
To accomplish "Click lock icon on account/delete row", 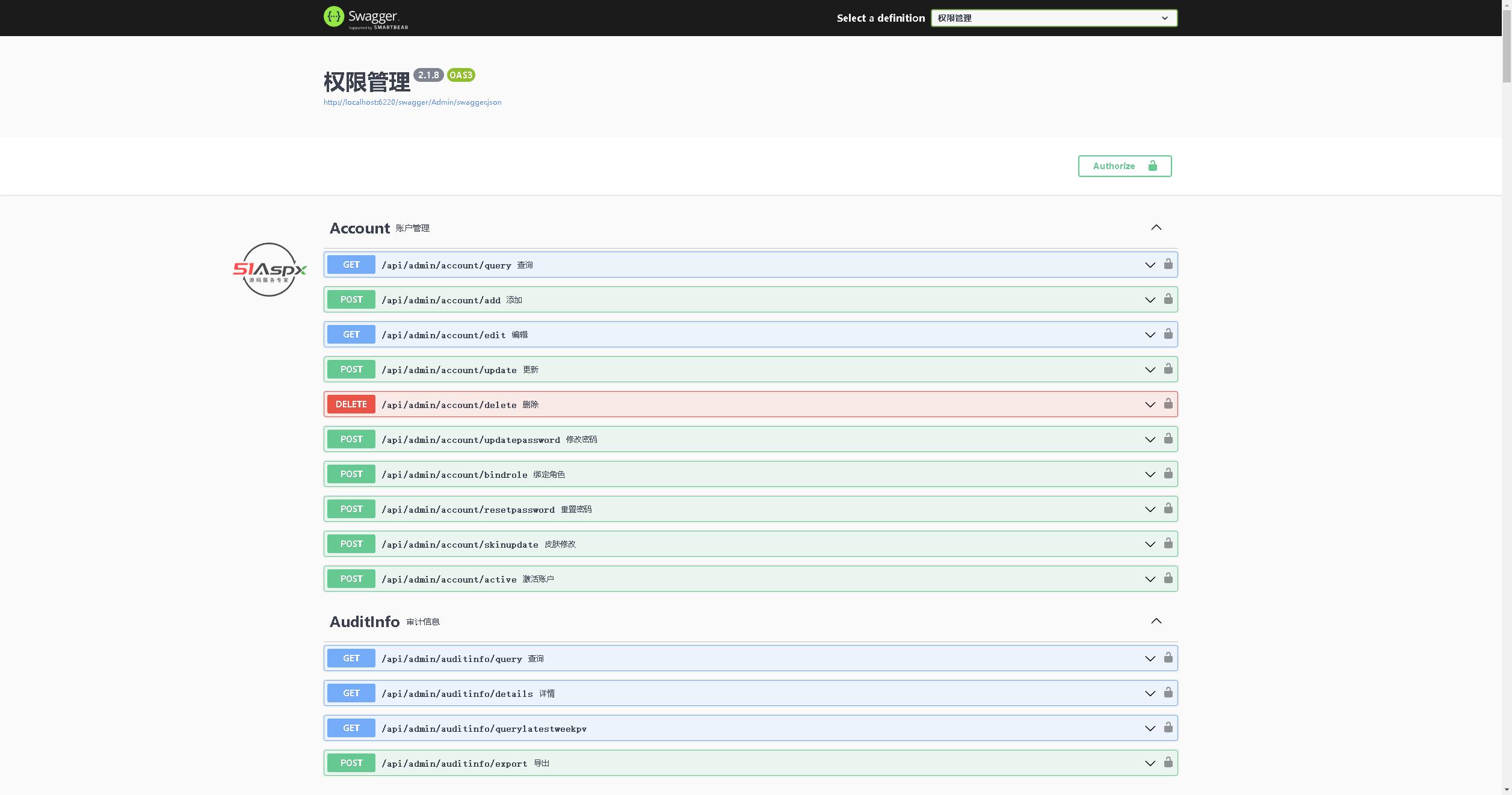I will tap(1168, 404).
